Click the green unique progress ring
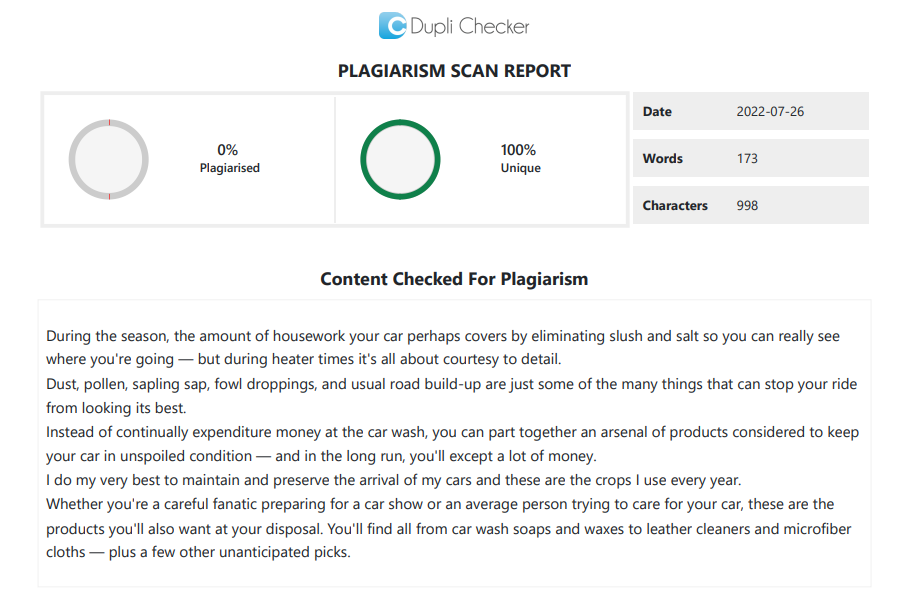The image size is (897, 598). 400,159
